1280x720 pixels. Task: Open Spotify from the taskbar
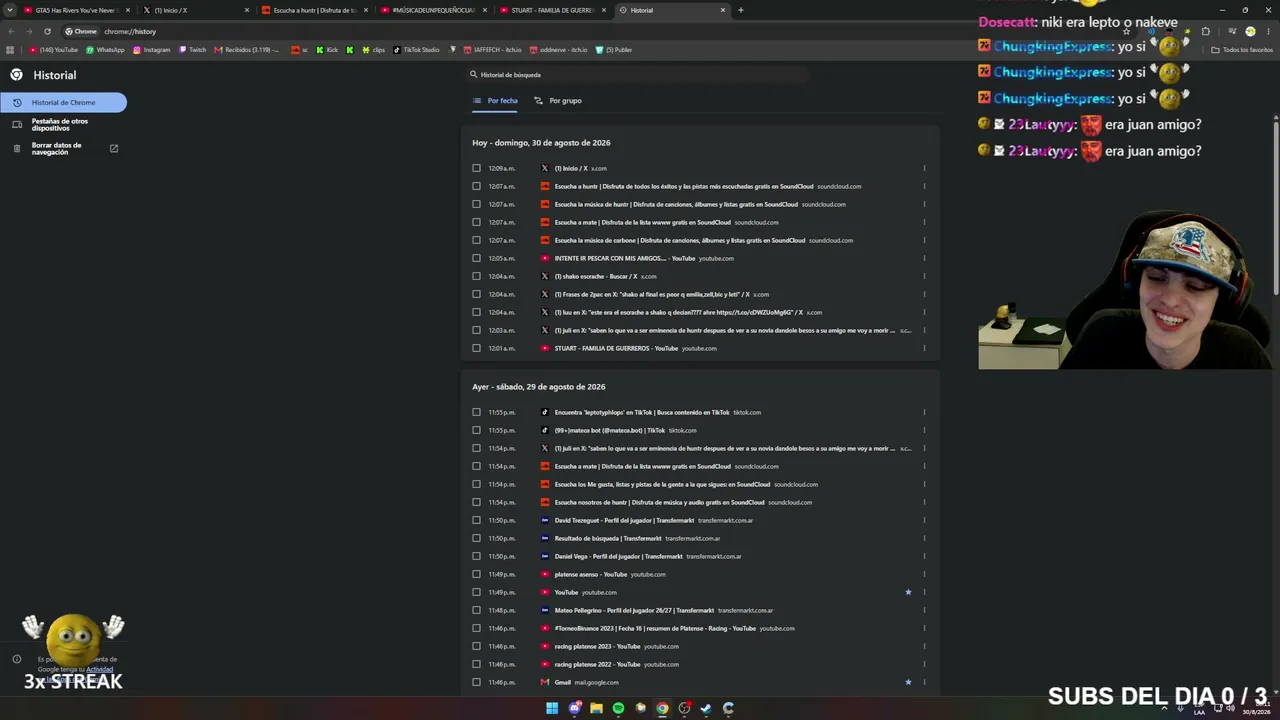click(618, 708)
